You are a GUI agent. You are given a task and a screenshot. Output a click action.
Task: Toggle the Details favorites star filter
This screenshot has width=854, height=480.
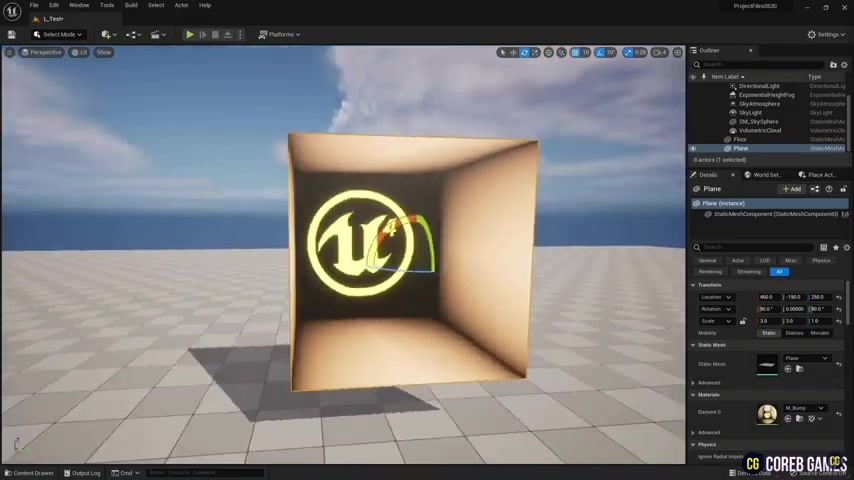[835, 247]
